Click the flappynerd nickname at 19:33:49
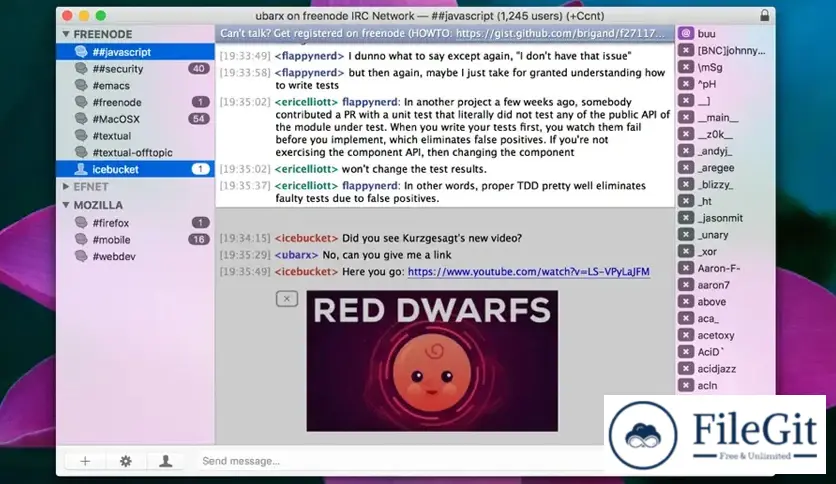This screenshot has width=836, height=484. click(309, 56)
